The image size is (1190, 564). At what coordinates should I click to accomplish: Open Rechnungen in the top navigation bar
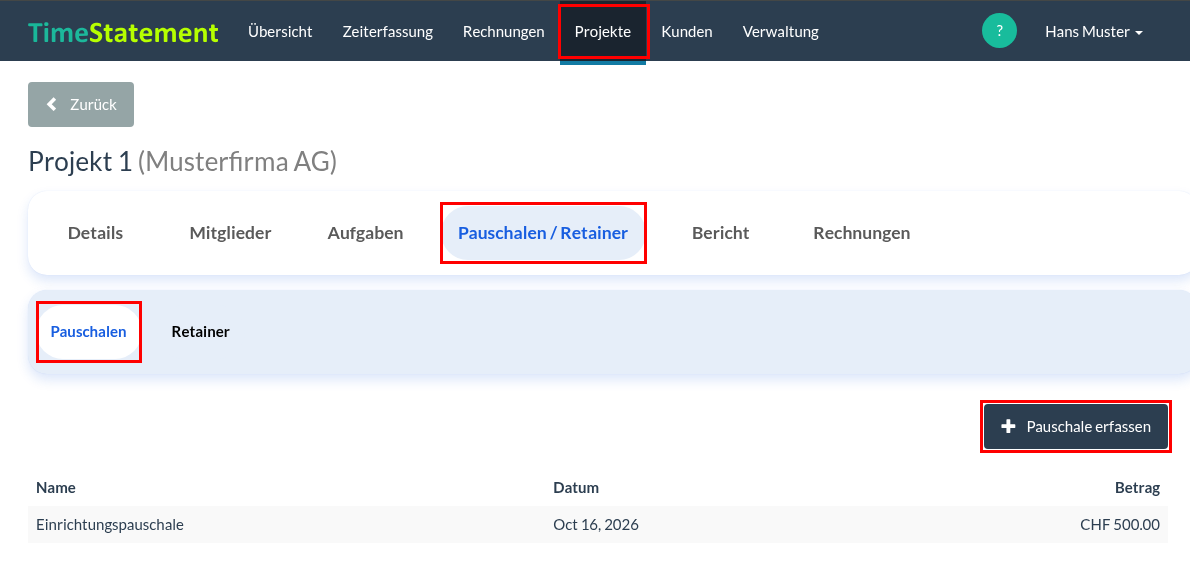(504, 32)
